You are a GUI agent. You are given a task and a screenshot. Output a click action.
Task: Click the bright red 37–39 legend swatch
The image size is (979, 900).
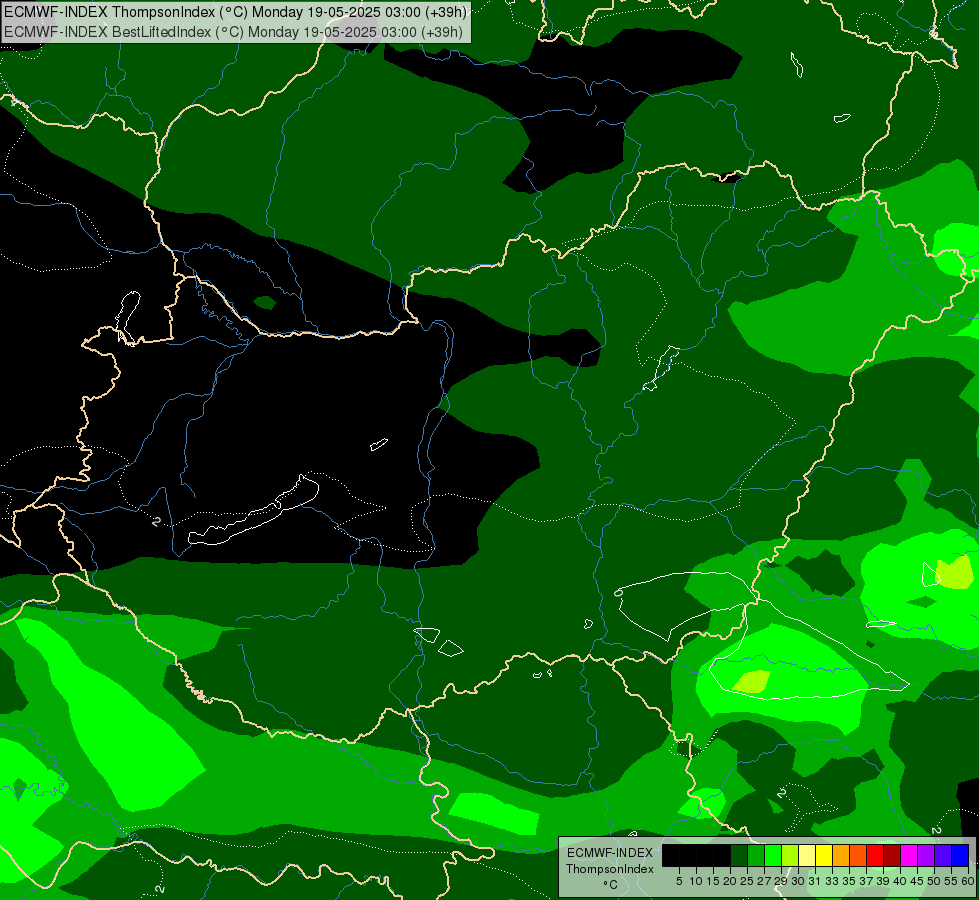(875, 855)
